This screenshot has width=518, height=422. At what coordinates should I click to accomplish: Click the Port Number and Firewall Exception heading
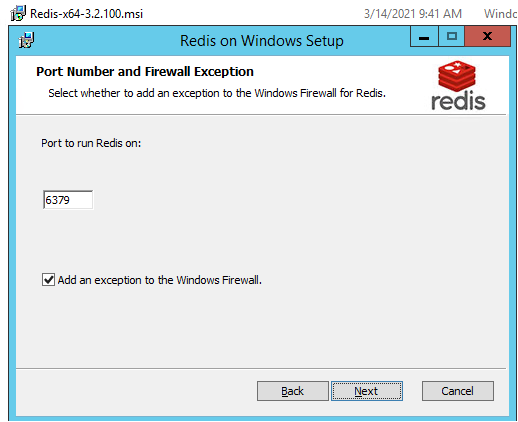[x=145, y=72]
